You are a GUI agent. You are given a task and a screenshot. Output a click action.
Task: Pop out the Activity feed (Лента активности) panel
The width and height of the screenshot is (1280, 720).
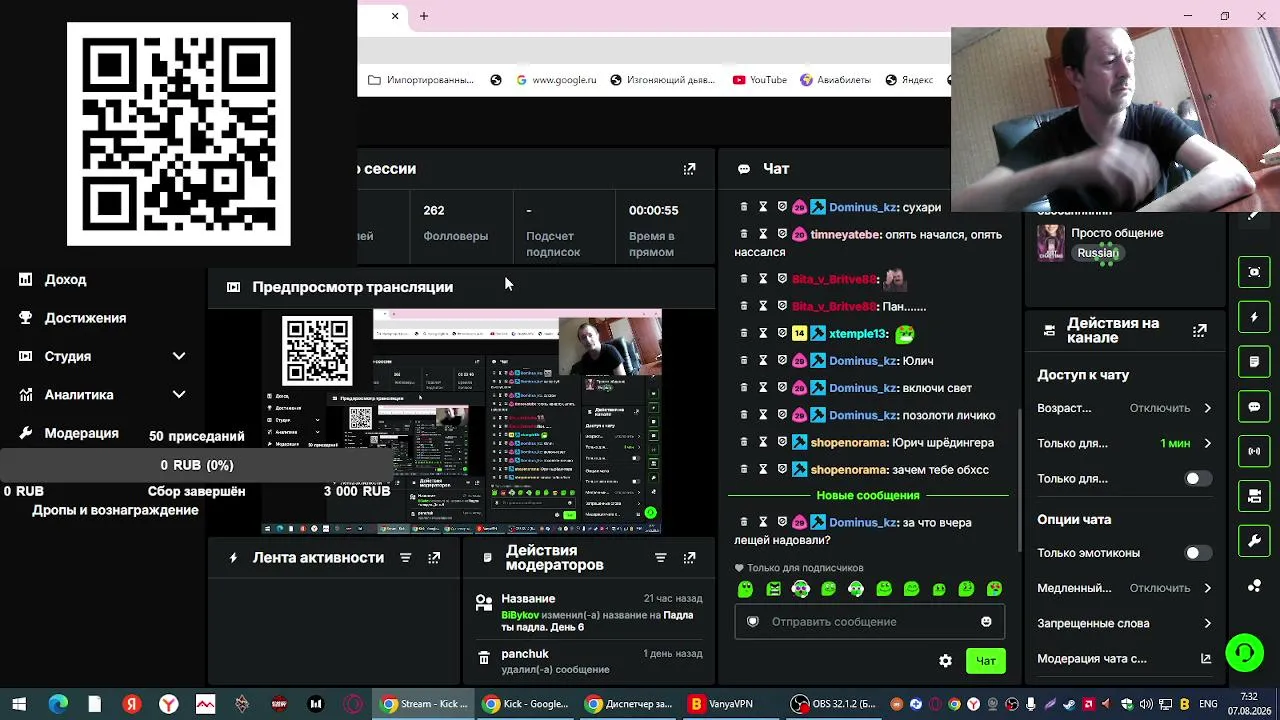434,558
